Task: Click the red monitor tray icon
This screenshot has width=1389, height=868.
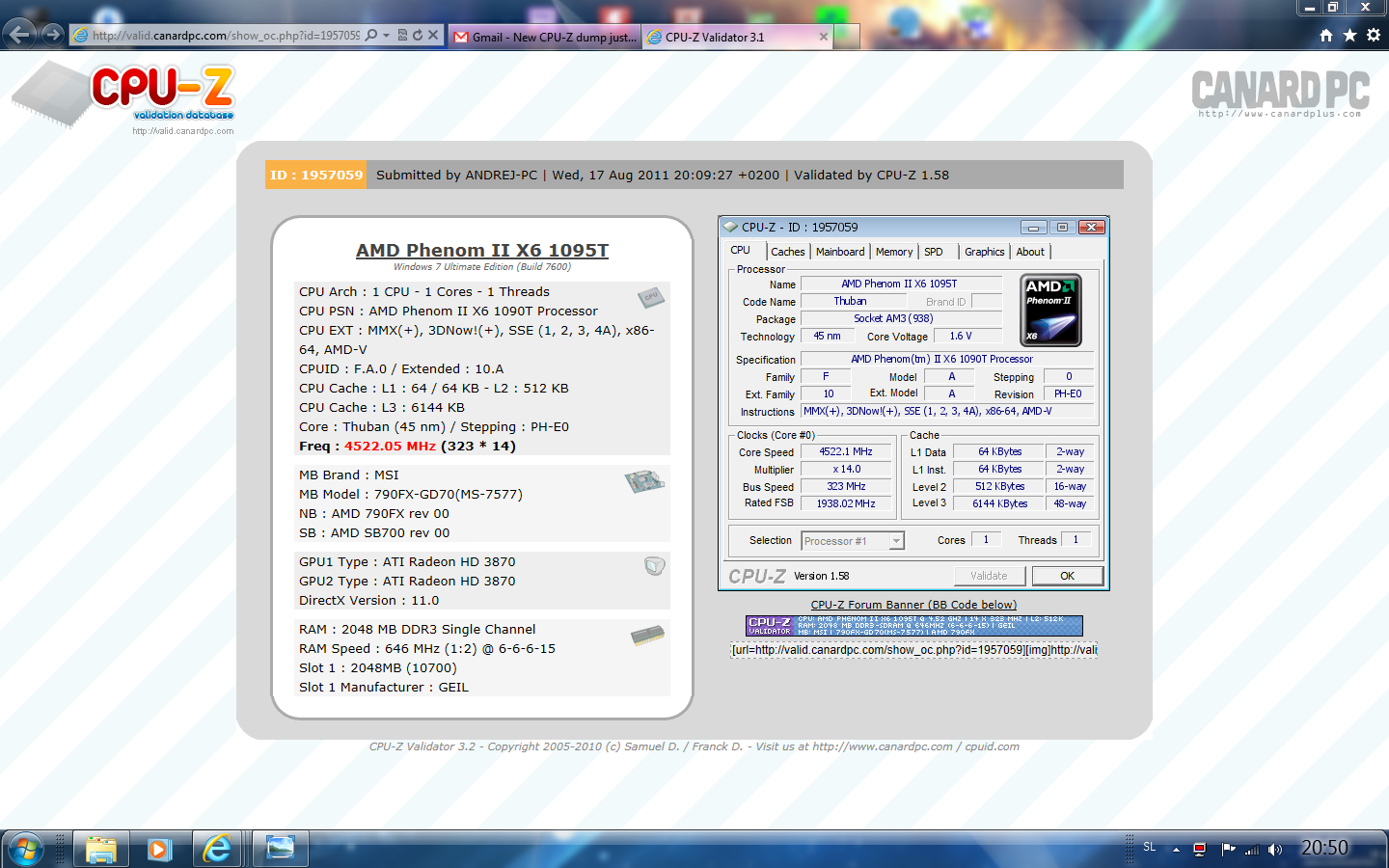Action: tap(1200, 850)
